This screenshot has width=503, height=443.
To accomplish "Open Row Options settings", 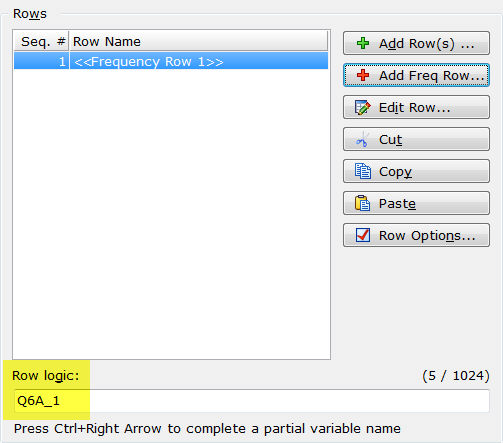I will pos(416,235).
